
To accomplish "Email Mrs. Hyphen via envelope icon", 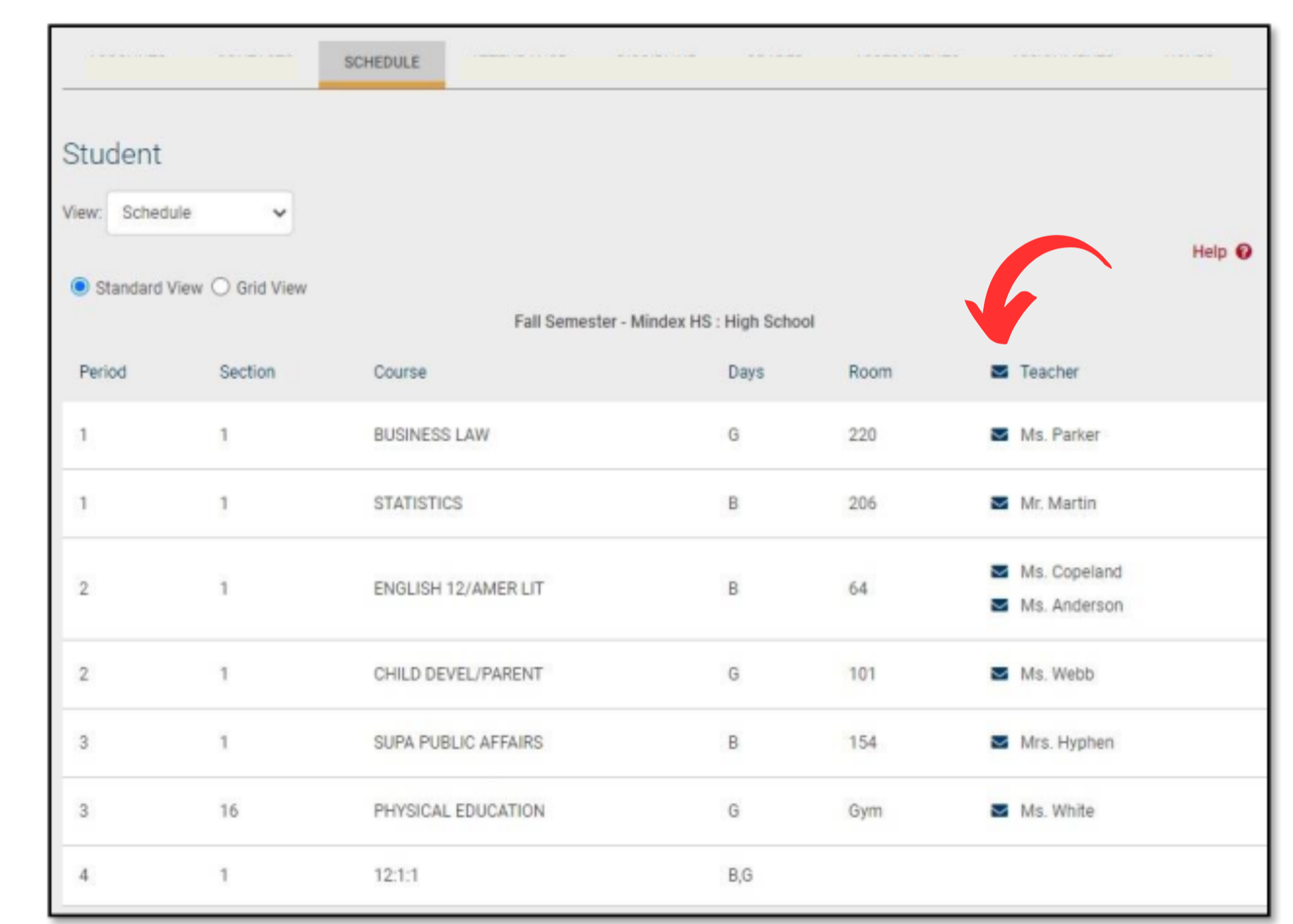I will coord(999,742).
